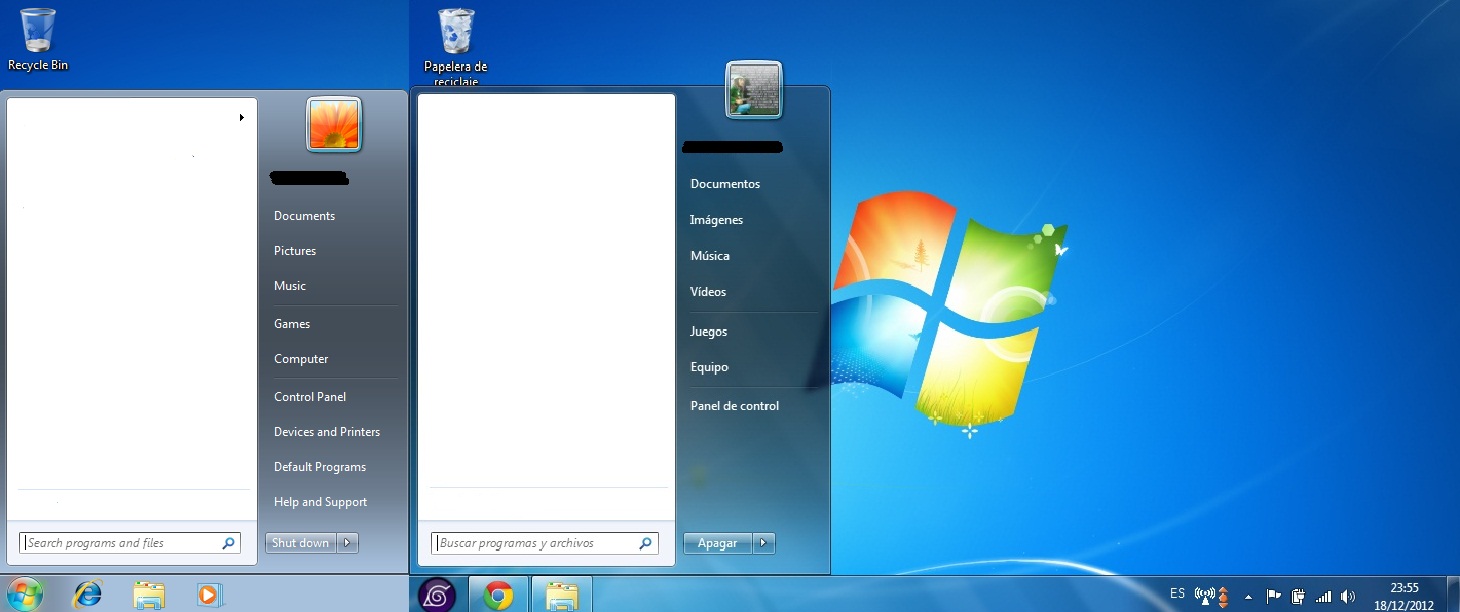Open Windows Explorer on the left taskbar
The image size is (1460, 612).
[x=149, y=595]
